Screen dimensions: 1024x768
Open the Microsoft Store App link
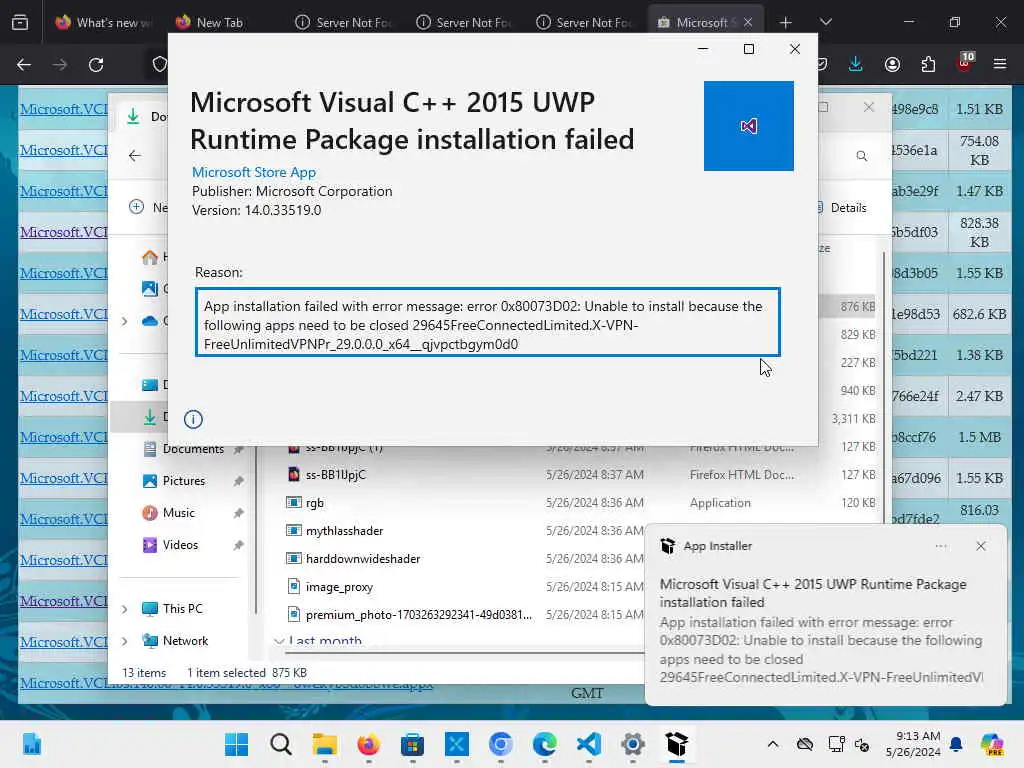253,172
